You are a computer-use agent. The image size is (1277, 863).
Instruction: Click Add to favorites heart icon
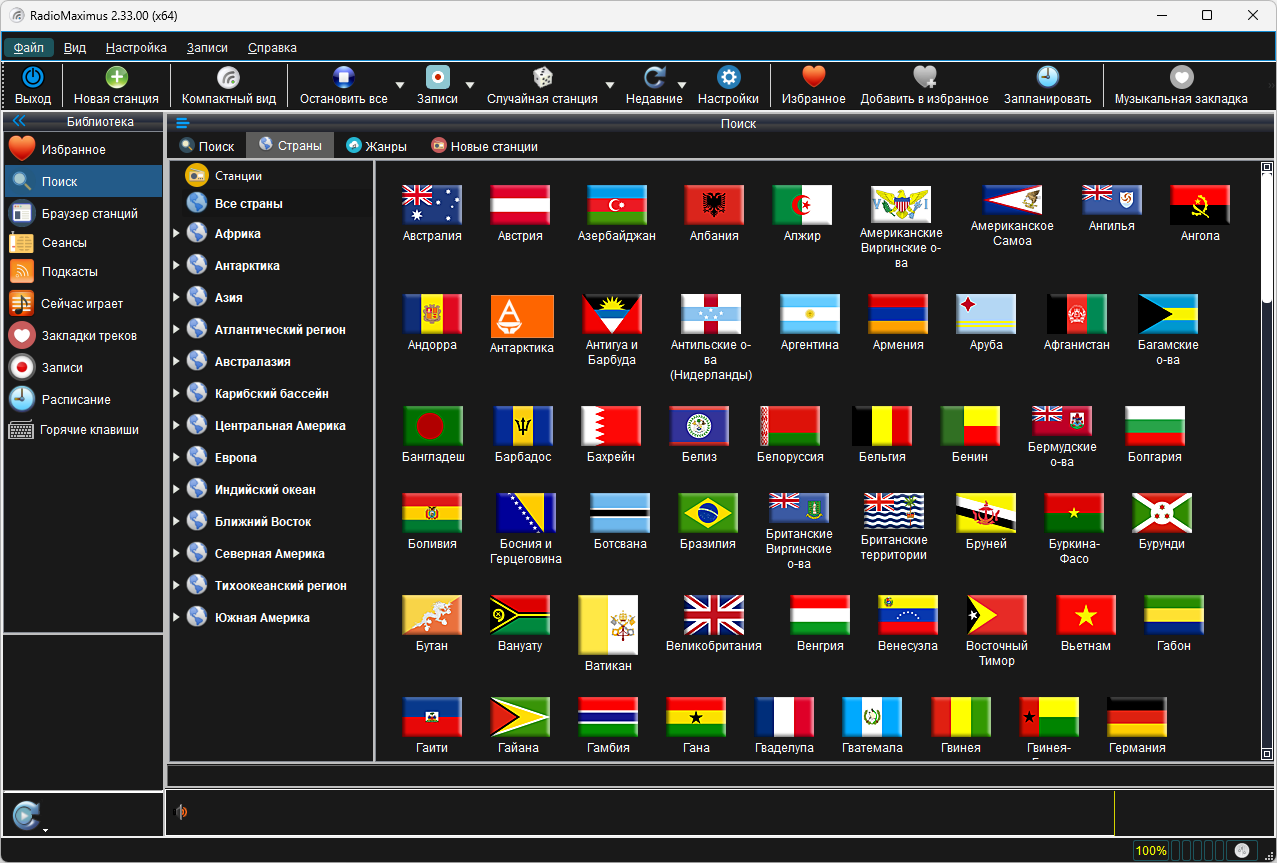pos(924,78)
